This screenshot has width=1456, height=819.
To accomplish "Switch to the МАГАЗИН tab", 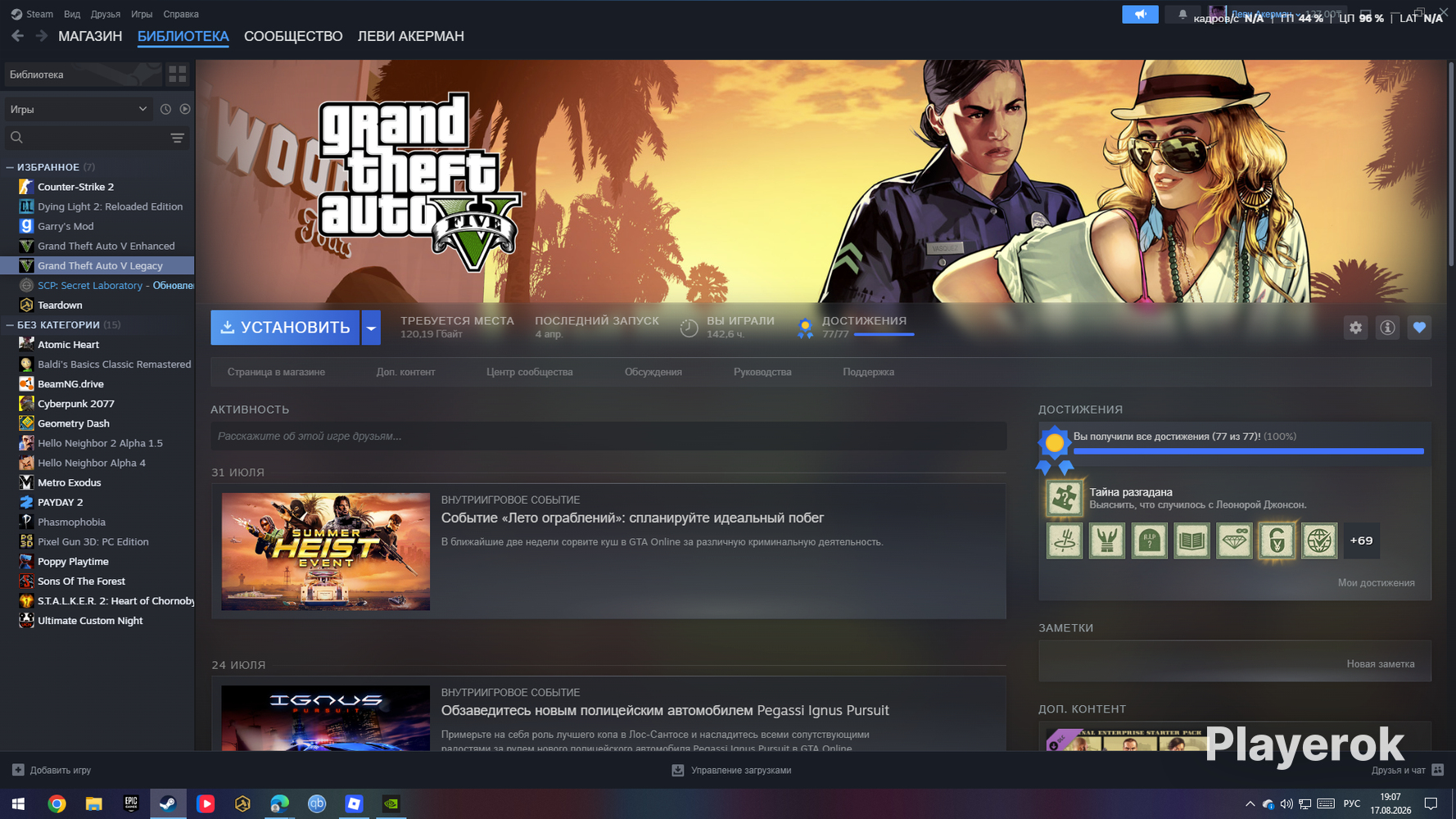I will click(x=90, y=36).
